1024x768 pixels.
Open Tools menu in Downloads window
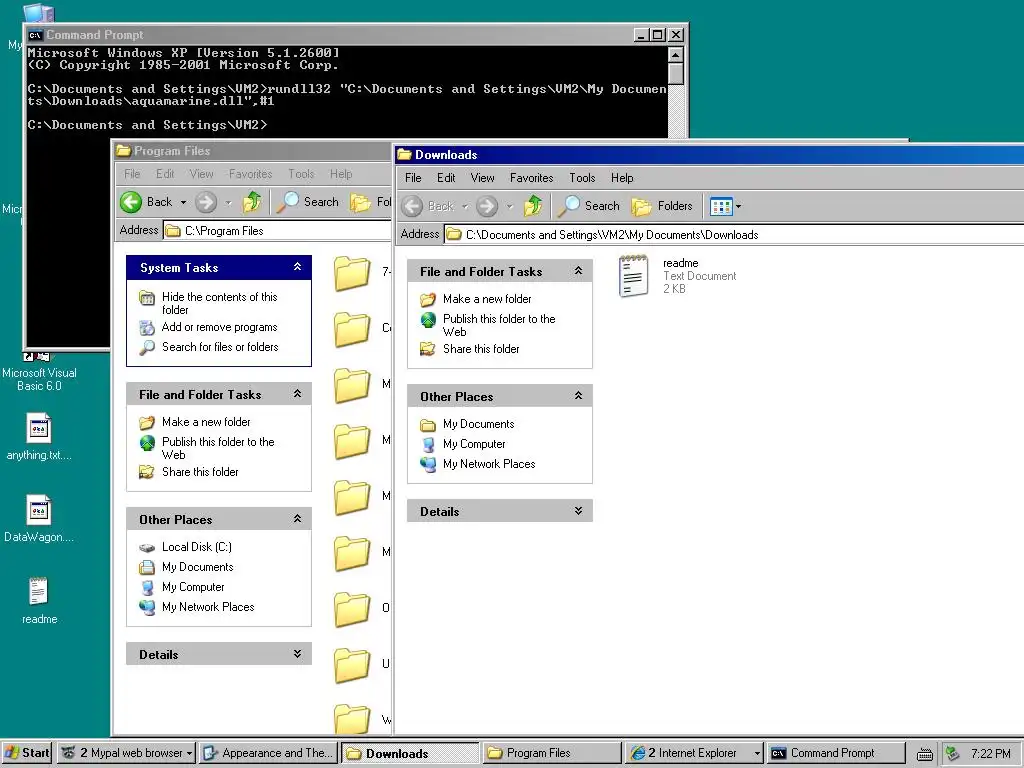(x=582, y=178)
